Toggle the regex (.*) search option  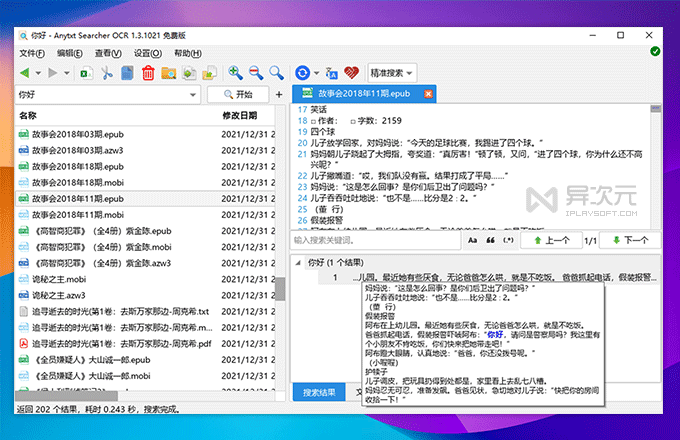tap(508, 240)
